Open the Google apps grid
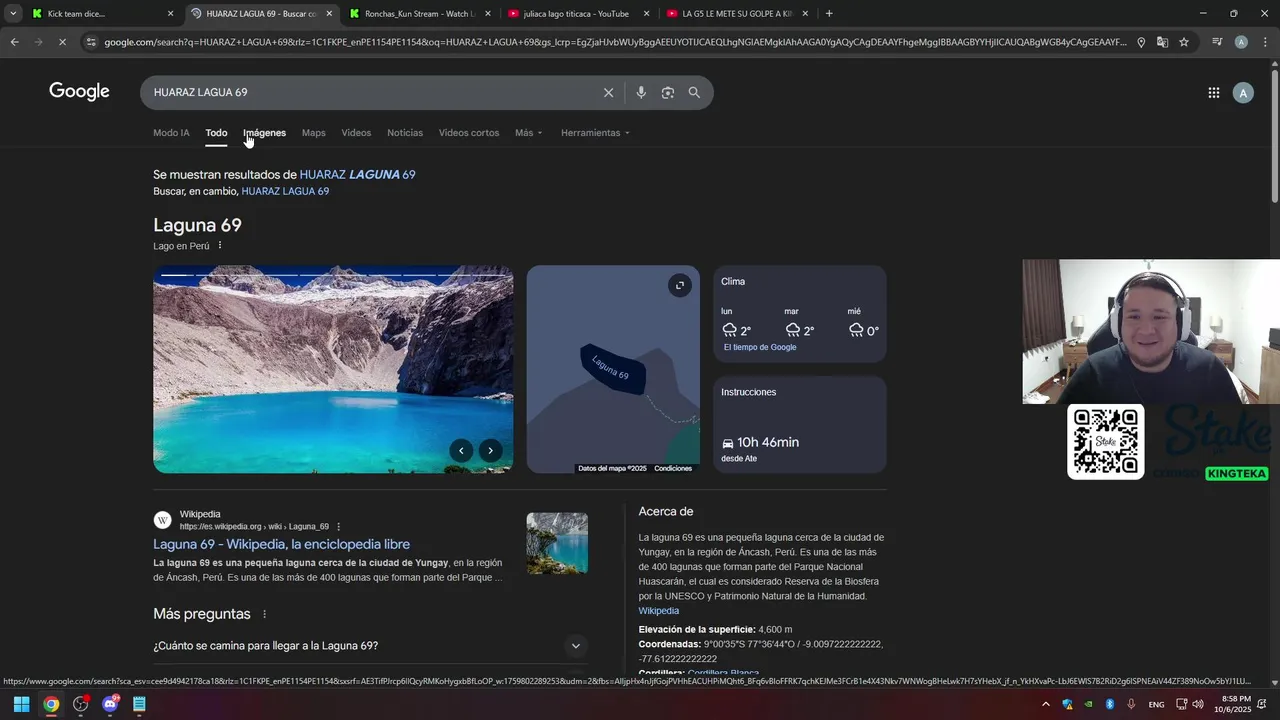The height and width of the screenshot is (720, 1280). coord(1213,92)
